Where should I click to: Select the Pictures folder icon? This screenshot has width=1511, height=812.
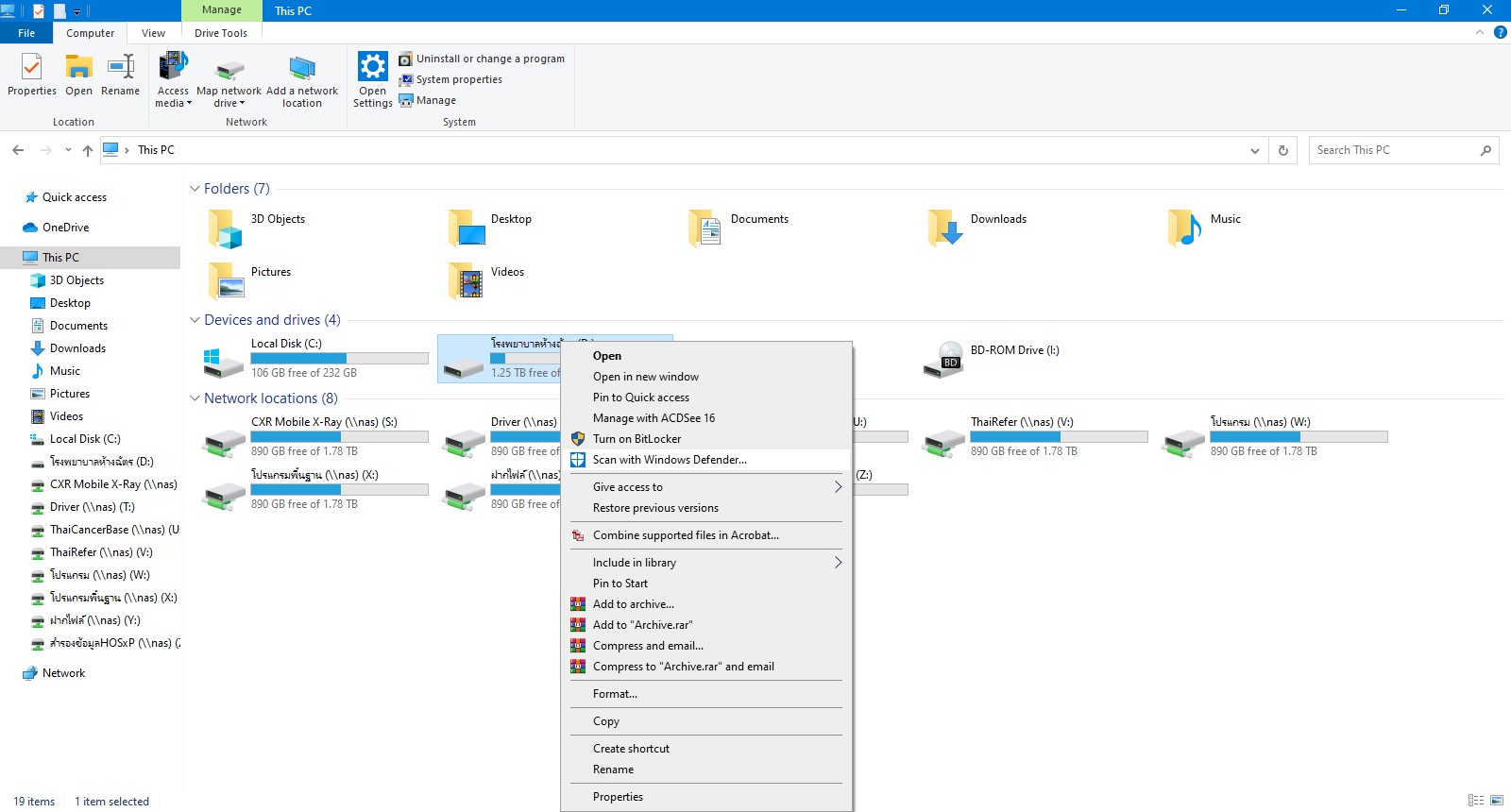[226, 281]
